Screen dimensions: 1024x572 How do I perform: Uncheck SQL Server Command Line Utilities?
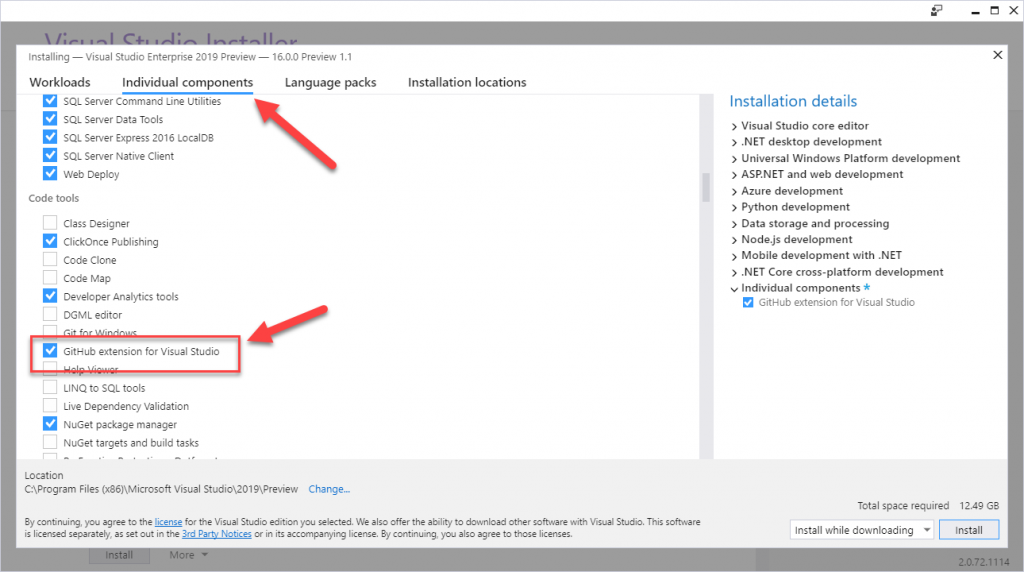pos(50,101)
